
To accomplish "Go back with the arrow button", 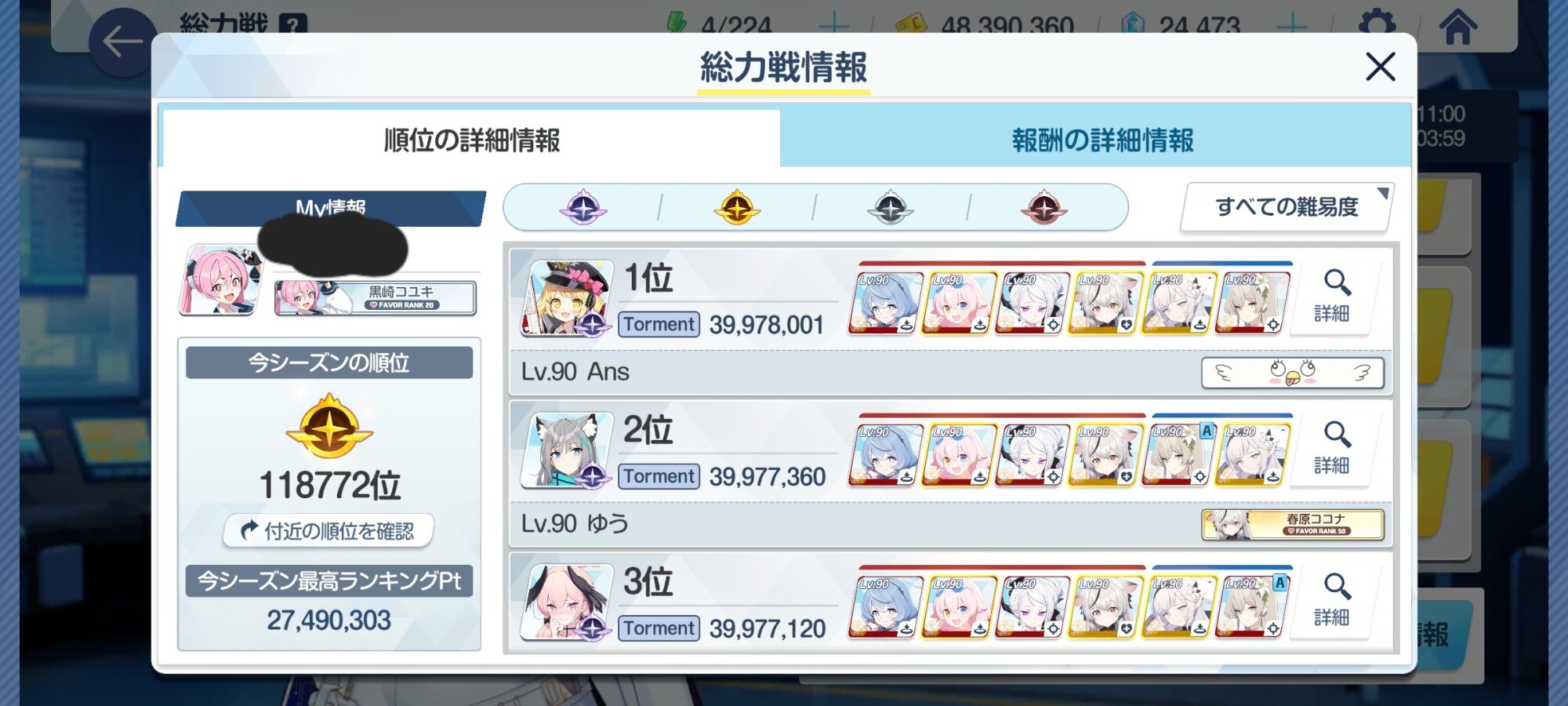I will click(x=123, y=42).
